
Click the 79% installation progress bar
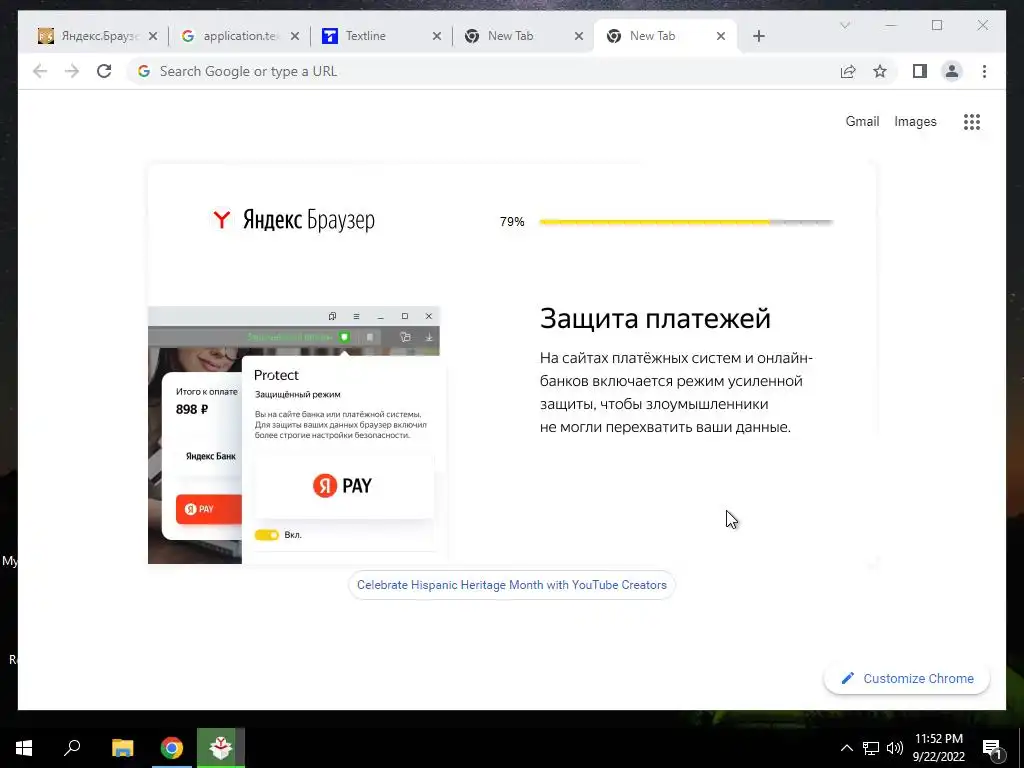point(686,222)
